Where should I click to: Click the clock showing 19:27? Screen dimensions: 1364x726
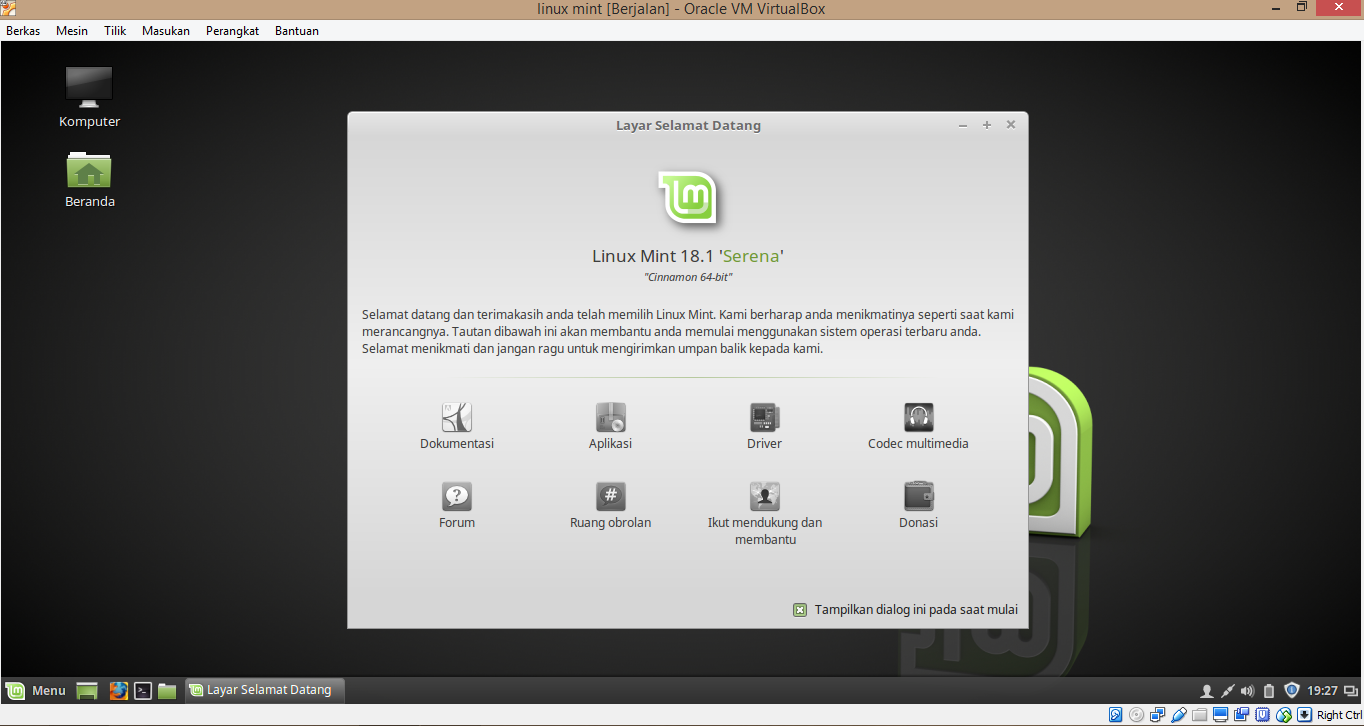point(1322,690)
